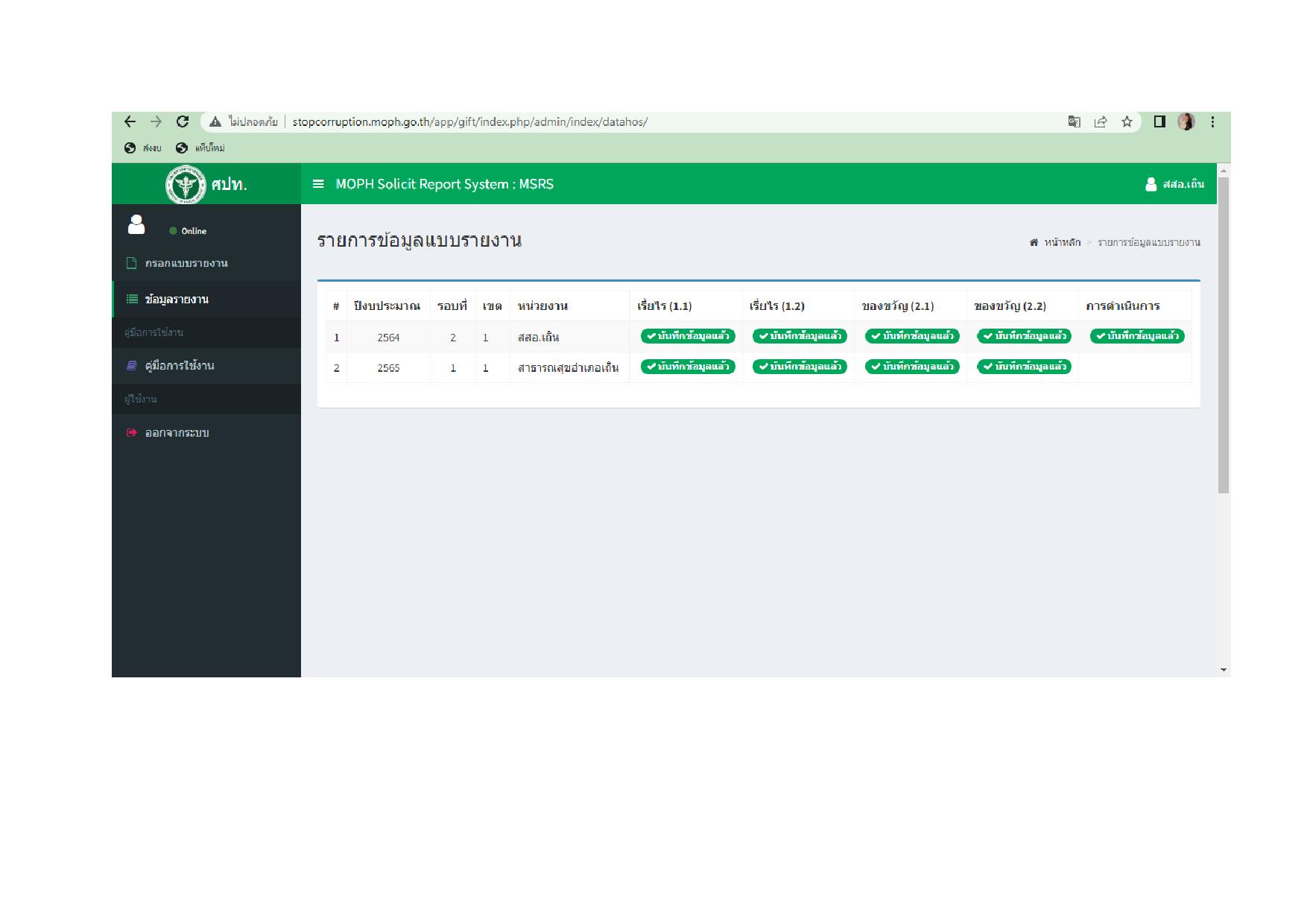Click the MOPH Solicit Report System title

[445, 184]
